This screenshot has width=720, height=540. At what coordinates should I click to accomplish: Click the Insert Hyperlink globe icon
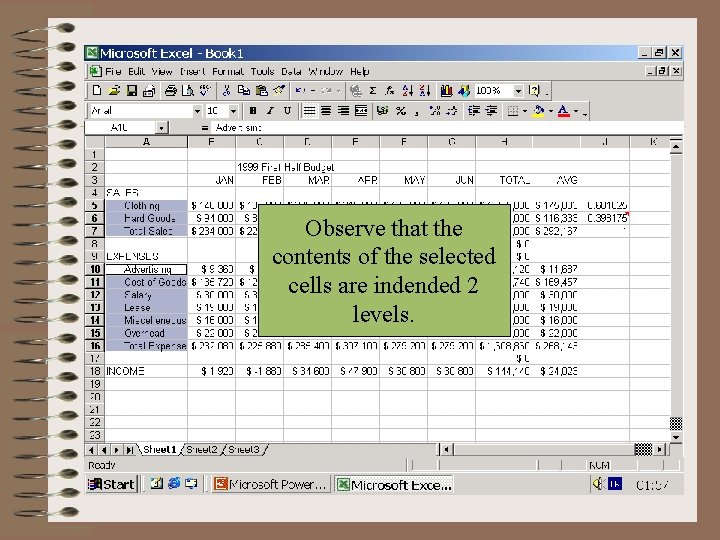(x=355, y=90)
